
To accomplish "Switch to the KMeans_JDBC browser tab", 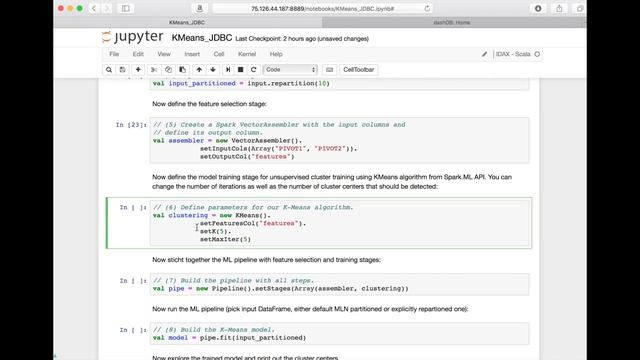I will point(187,22).
